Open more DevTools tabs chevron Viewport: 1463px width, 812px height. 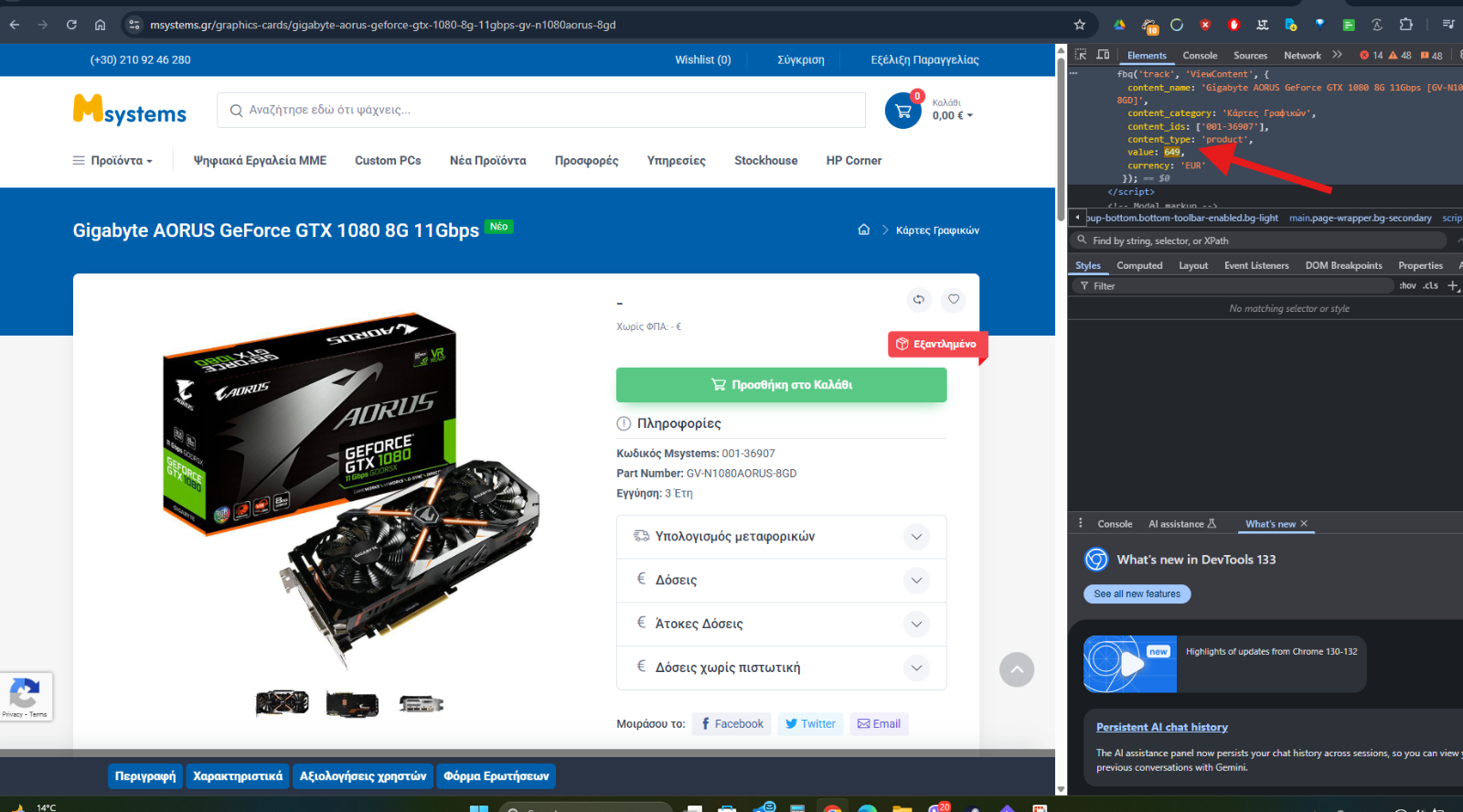pos(1338,55)
